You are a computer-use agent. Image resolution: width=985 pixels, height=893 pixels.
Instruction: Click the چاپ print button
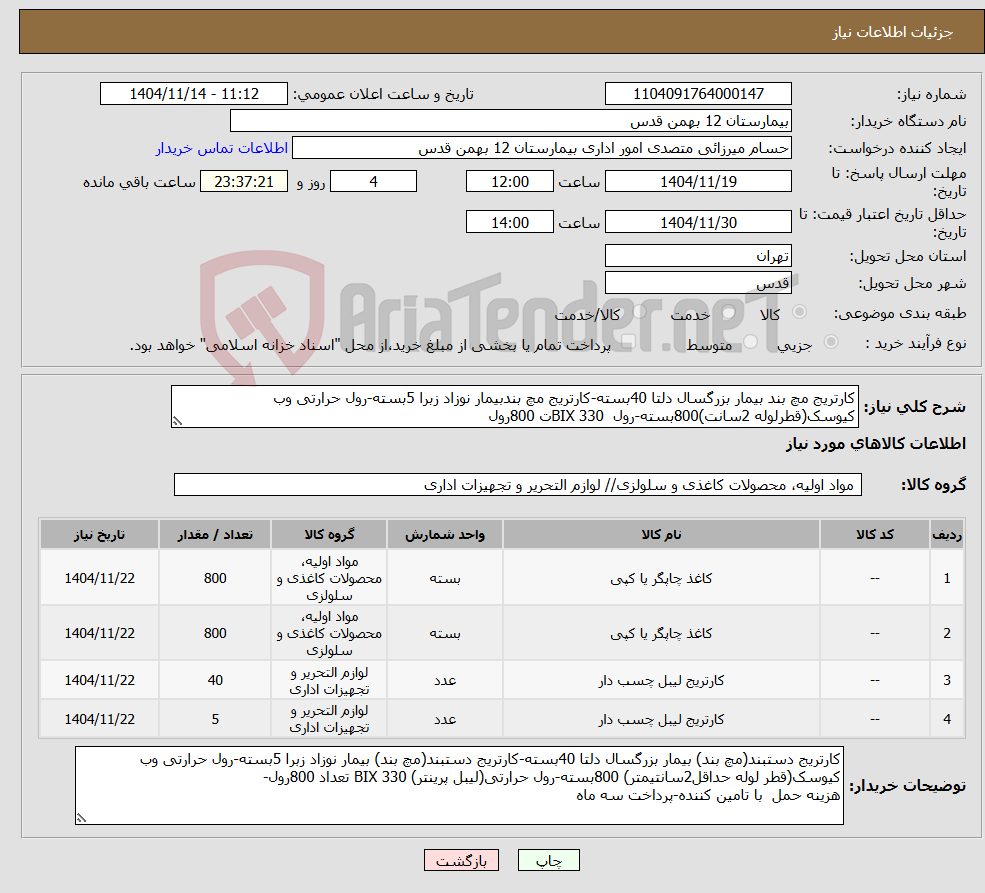(548, 860)
